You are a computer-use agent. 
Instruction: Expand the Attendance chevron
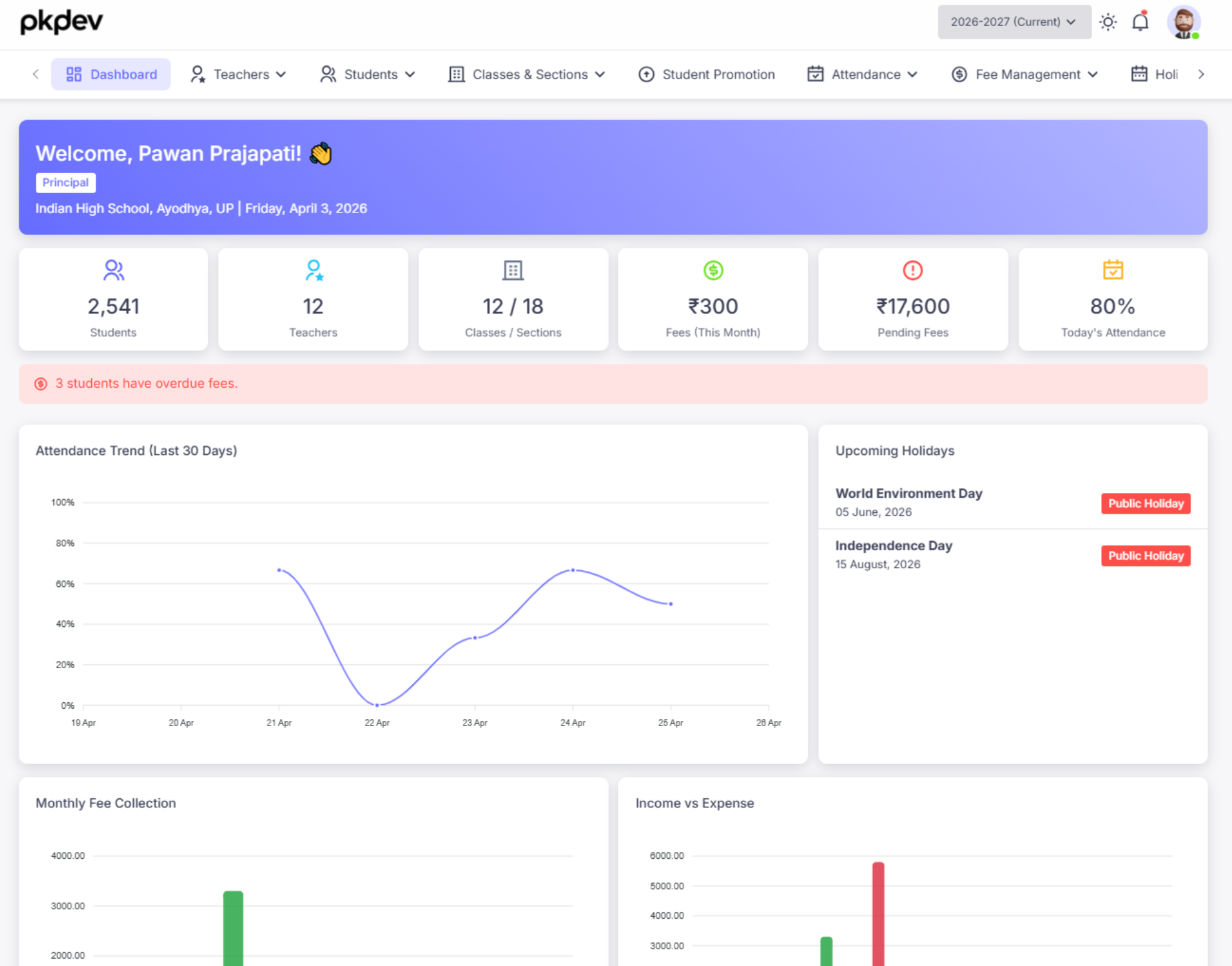click(912, 75)
